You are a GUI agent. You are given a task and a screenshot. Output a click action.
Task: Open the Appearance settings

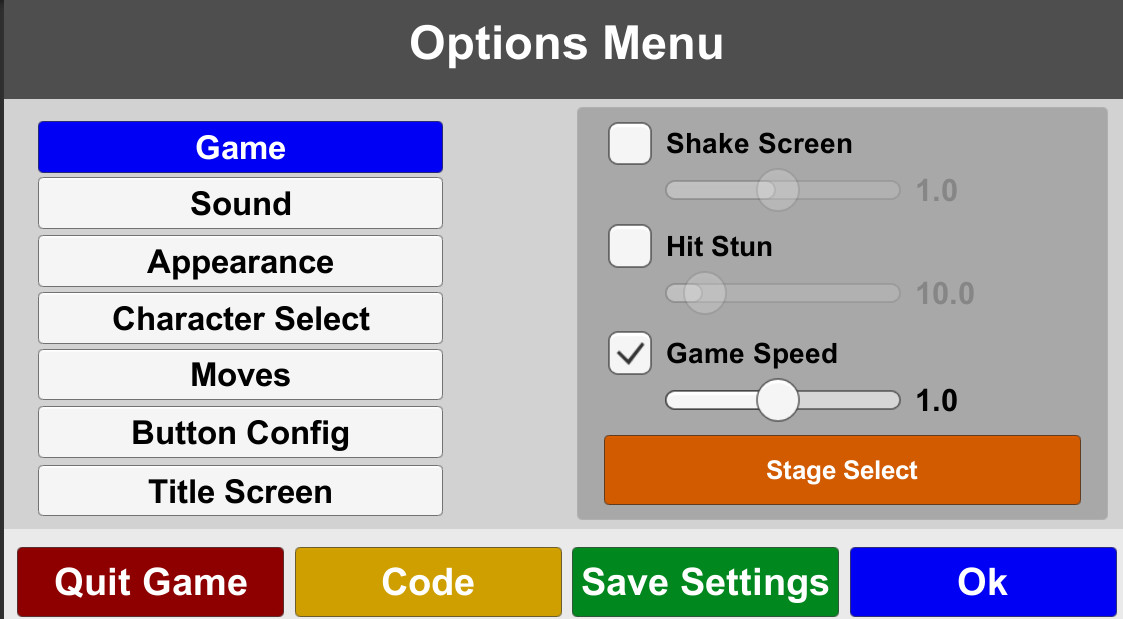(x=240, y=261)
